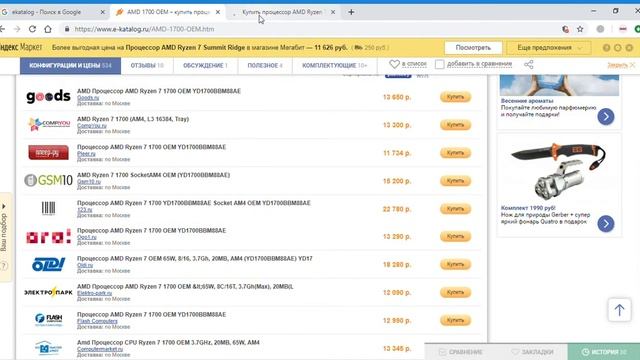Click Купить for the 11 734 р. offer

(455, 153)
